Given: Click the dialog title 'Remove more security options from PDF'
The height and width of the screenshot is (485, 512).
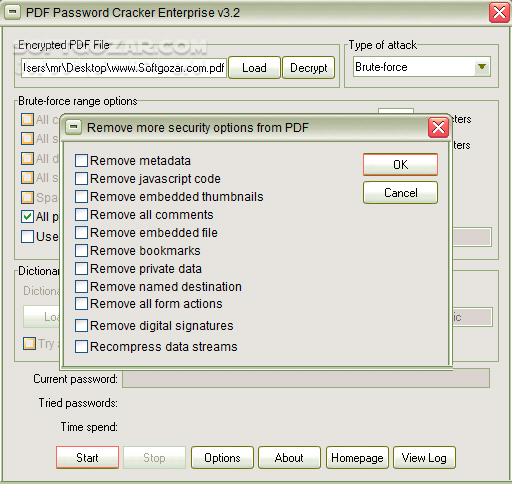Looking at the screenshot, I should (198, 127).
